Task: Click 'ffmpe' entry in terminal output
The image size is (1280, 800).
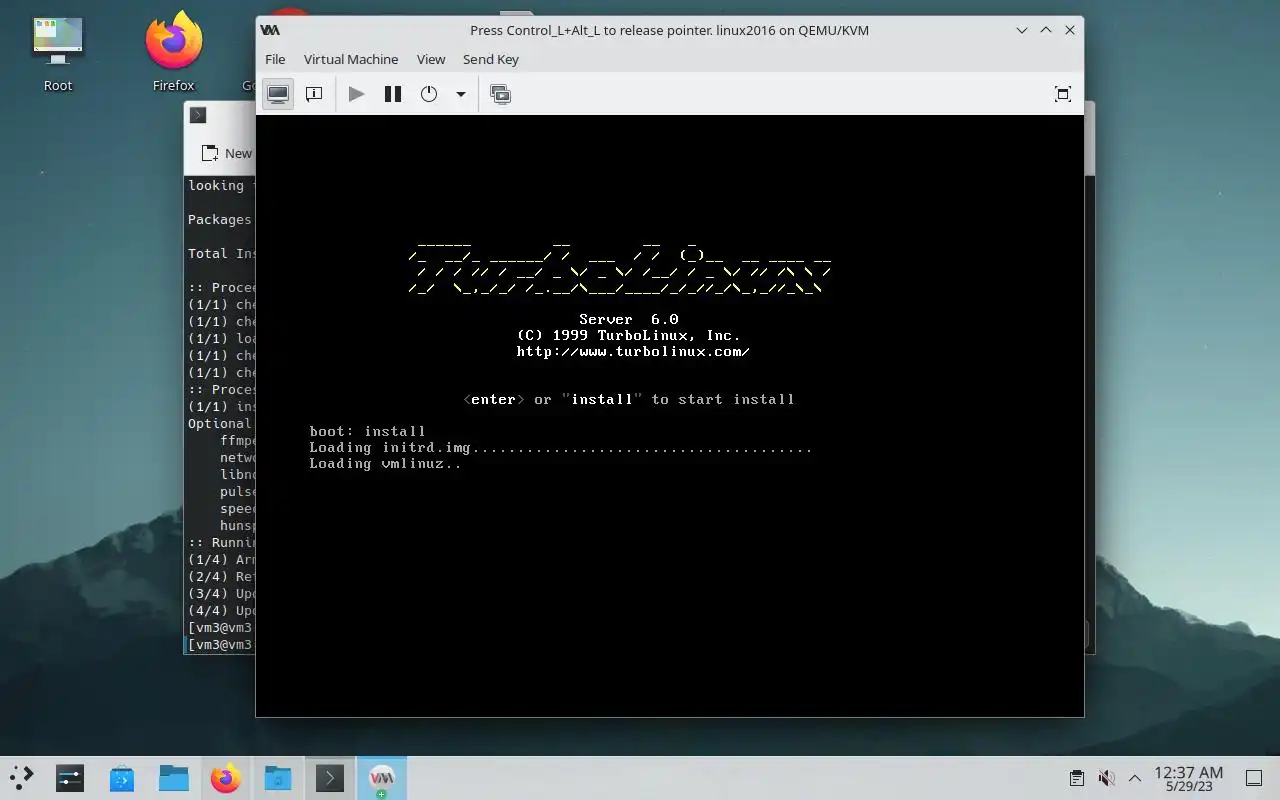Action: click(238, 441)
